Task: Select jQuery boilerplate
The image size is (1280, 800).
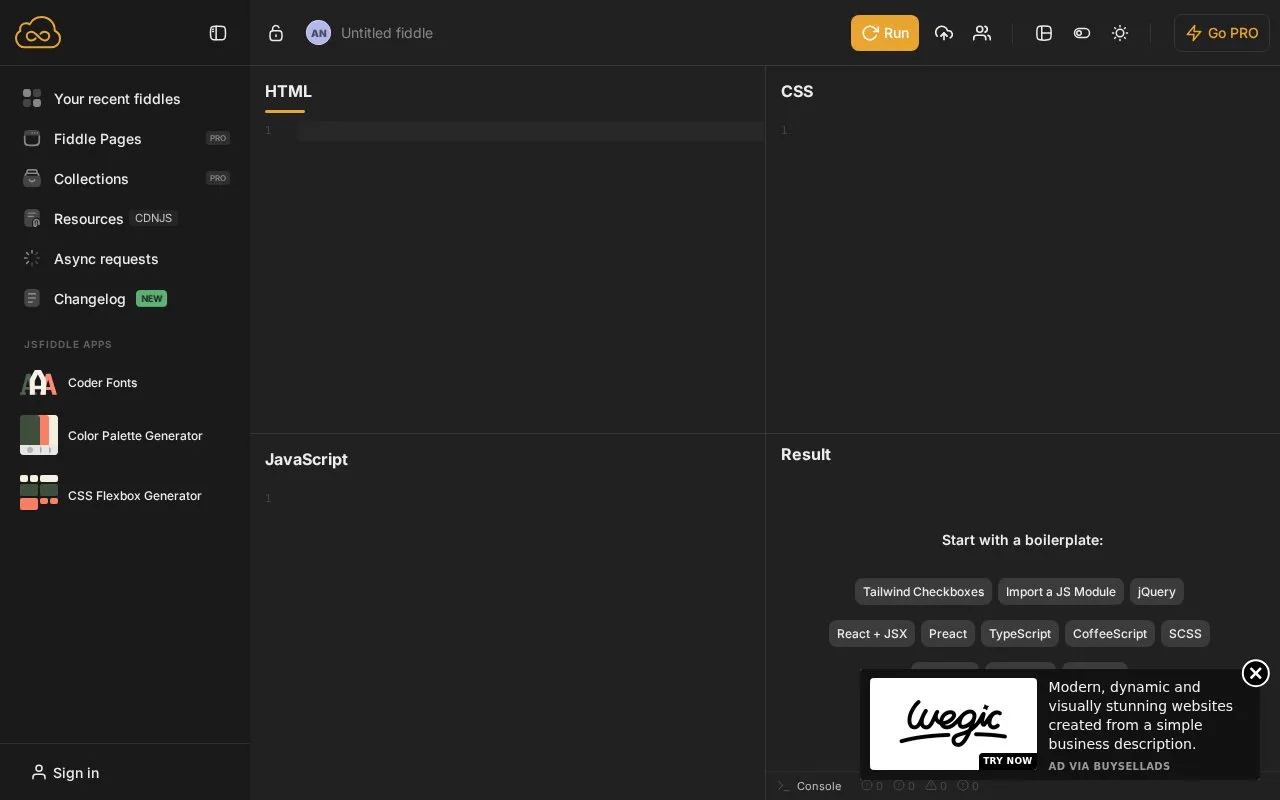Action: [x=1157, y=591]
